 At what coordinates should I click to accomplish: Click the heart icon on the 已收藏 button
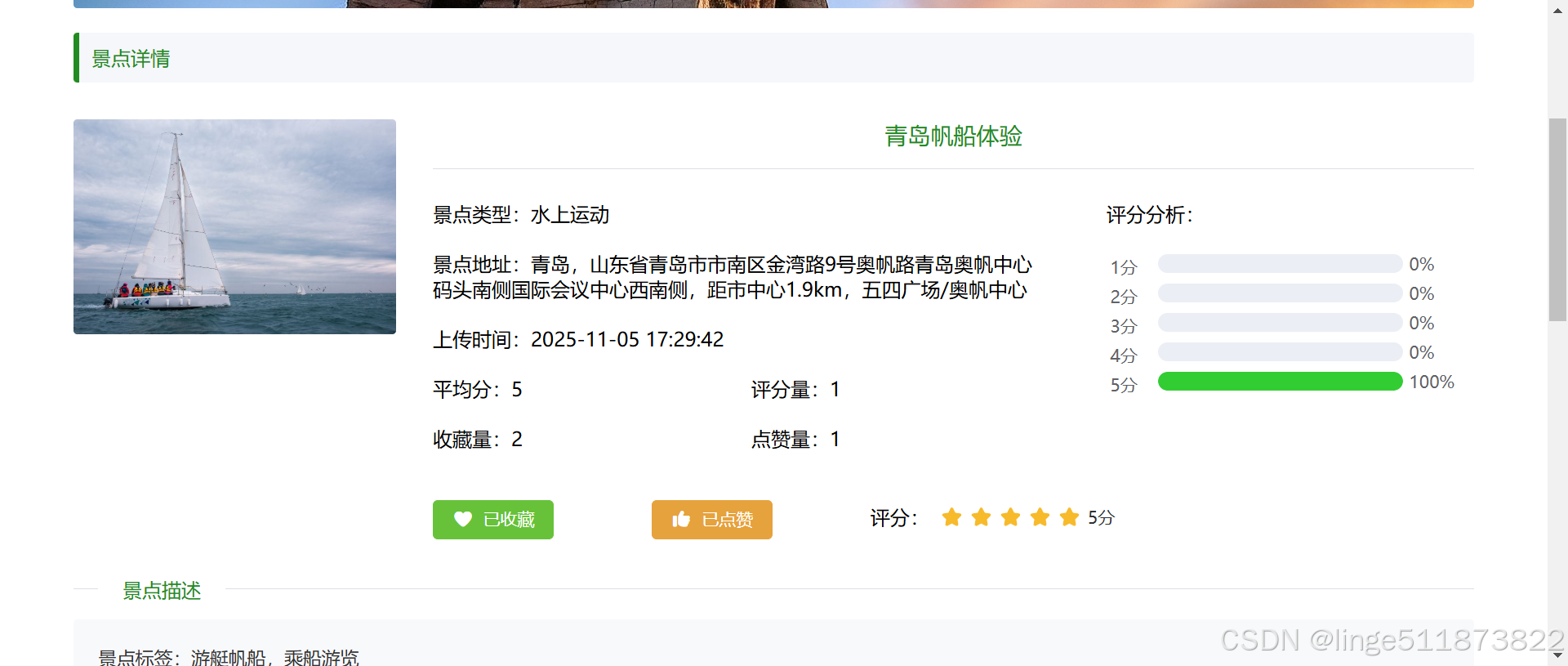[463, 519]
